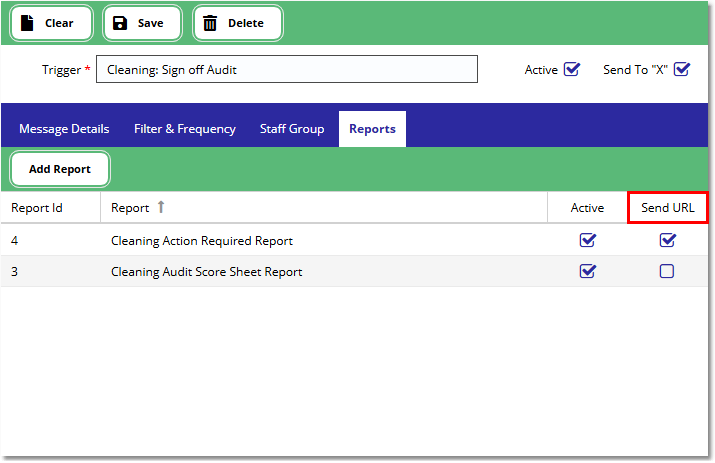Toggle the Send To "X" checkbox

682,69
